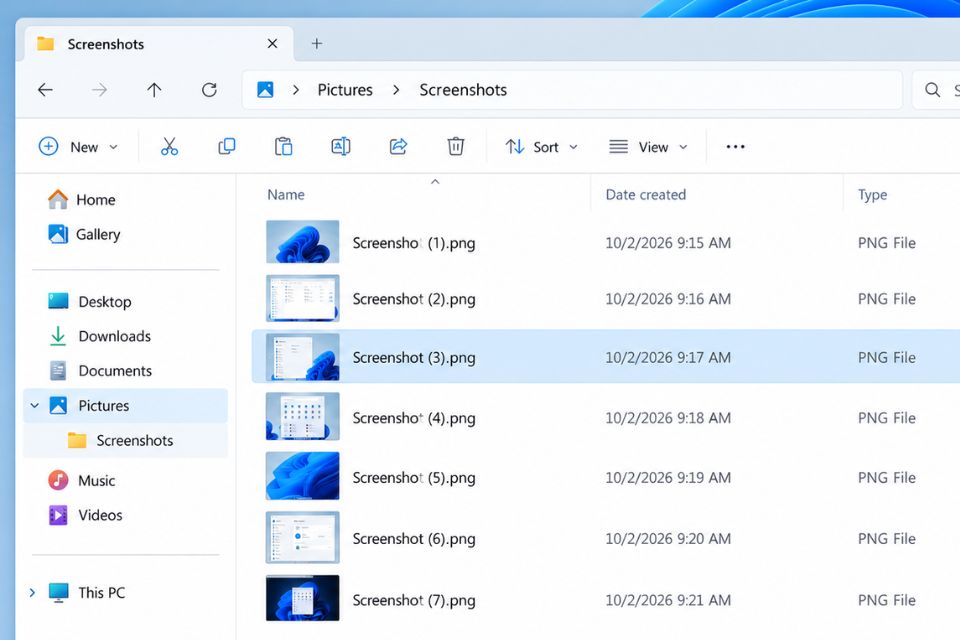Select file name Screenshot (4).png

click(414, 418)
